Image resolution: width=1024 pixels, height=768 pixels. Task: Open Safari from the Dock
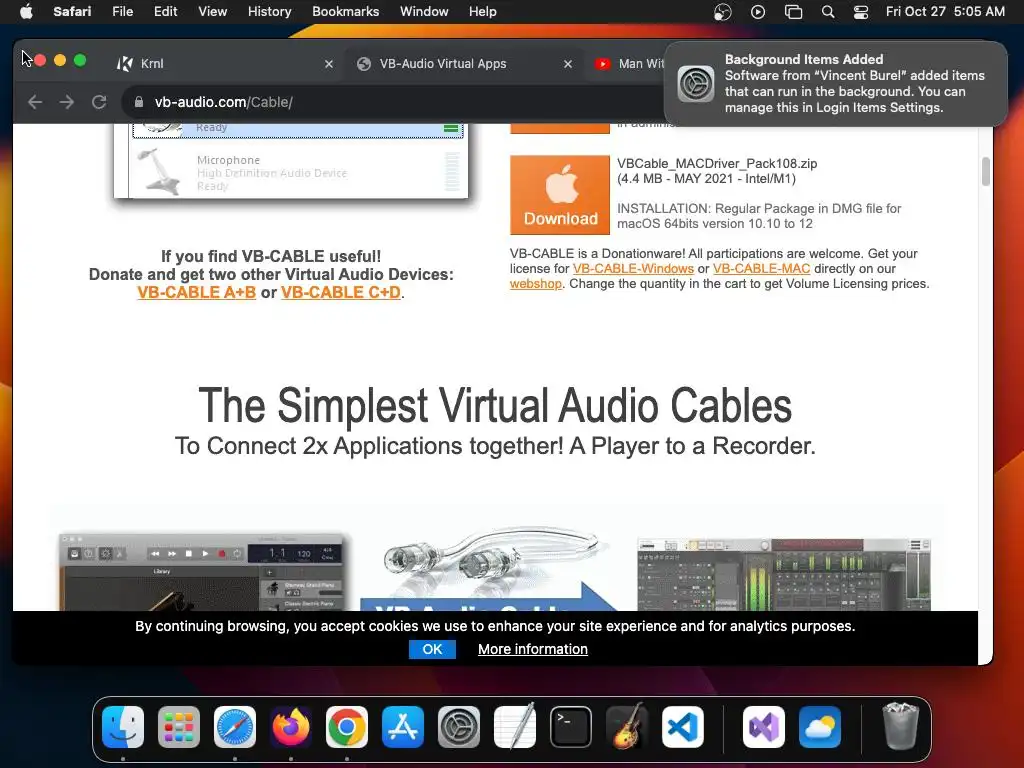point(235,727)
